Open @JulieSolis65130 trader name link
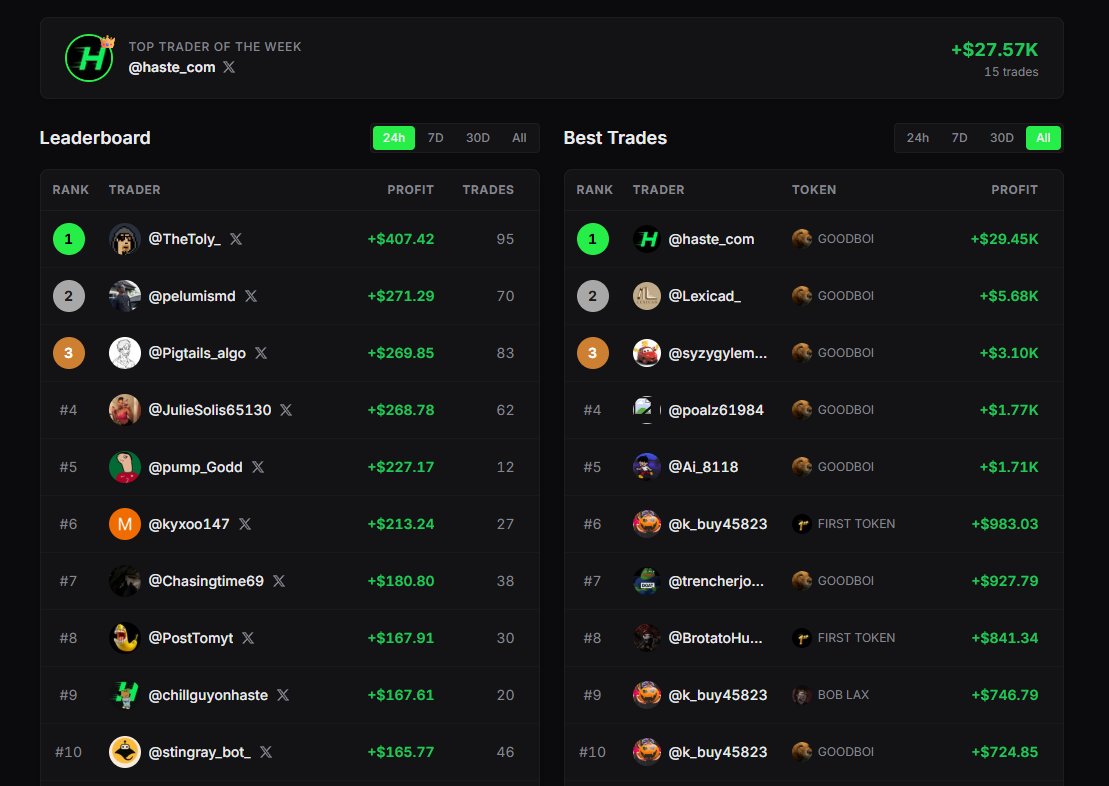Screen dimensions: 1109x786 click(x=210, y=410)
